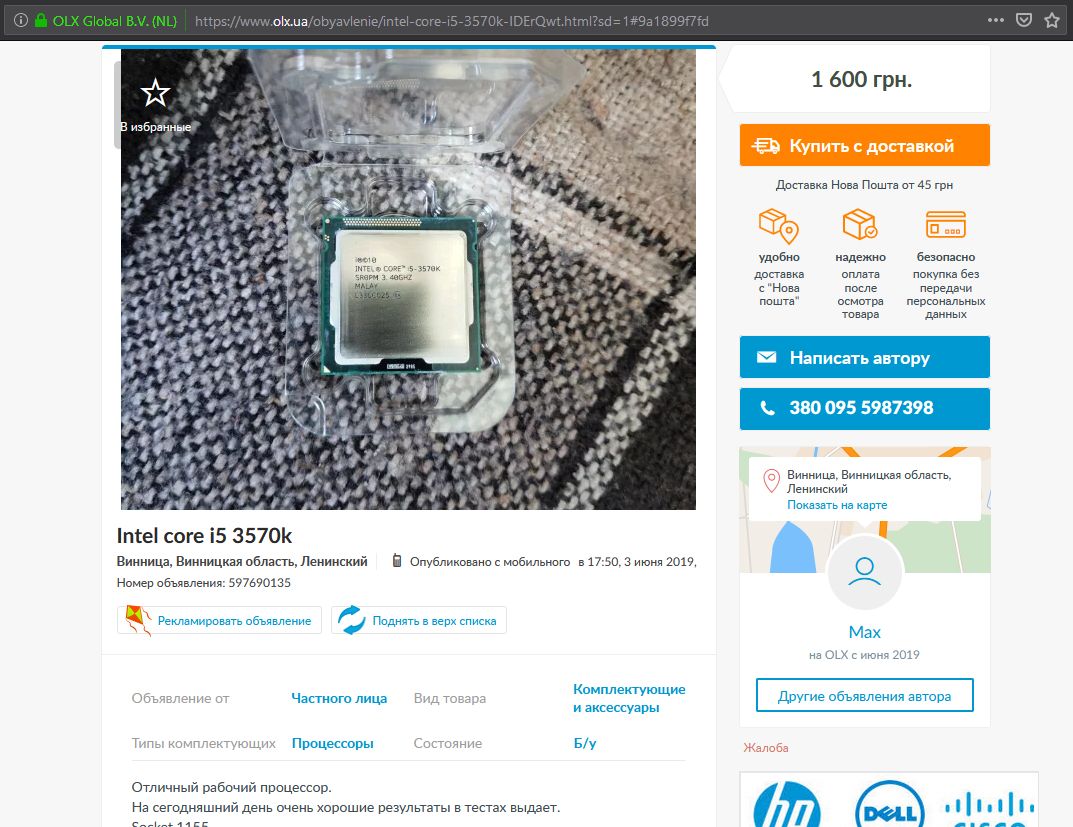Click 'Доставка Нова Пошта от 45 грн' text

[x=864, y=185]
